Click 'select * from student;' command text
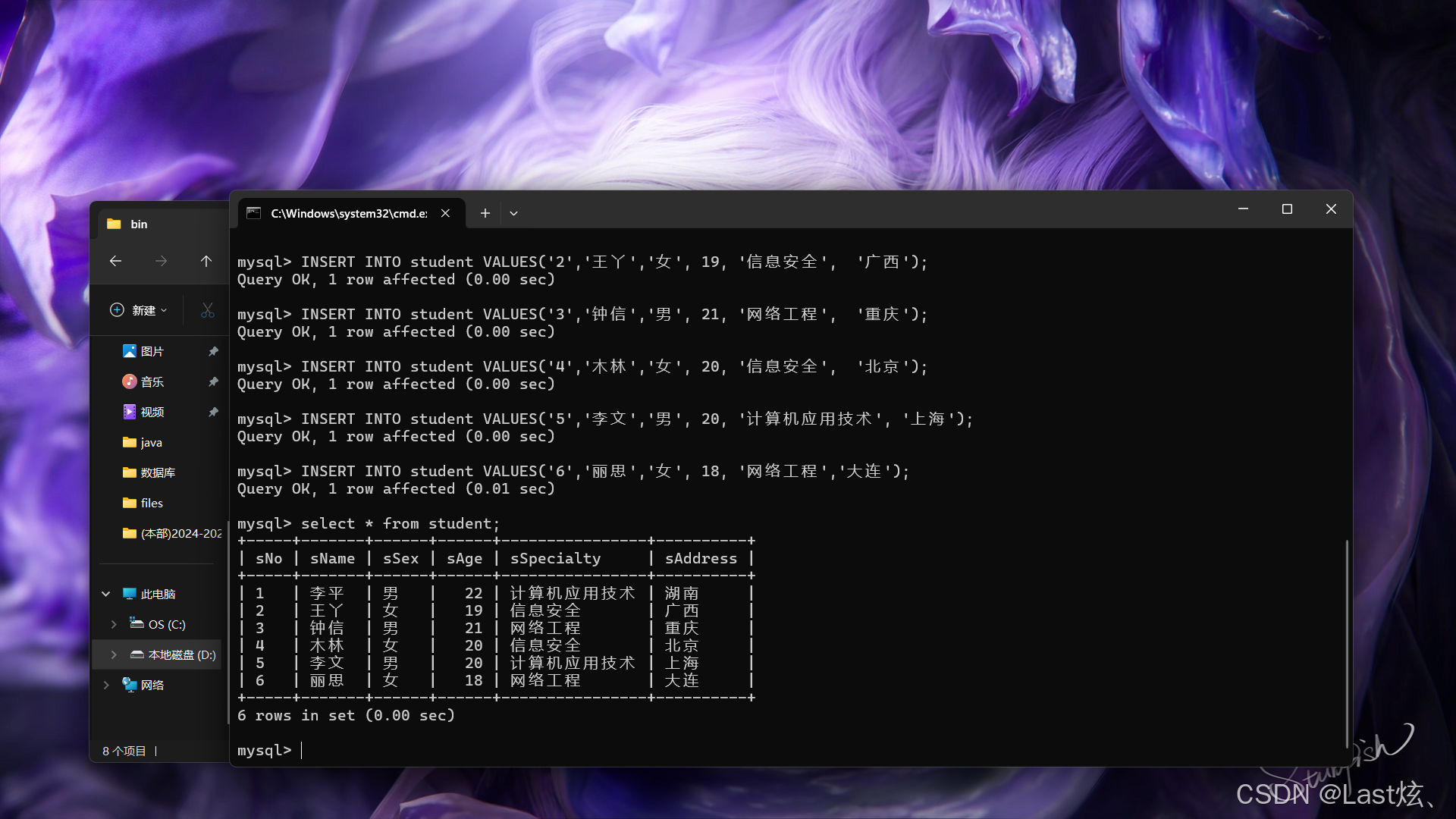This screenshot has height=819, width=1456. [400, 523]
